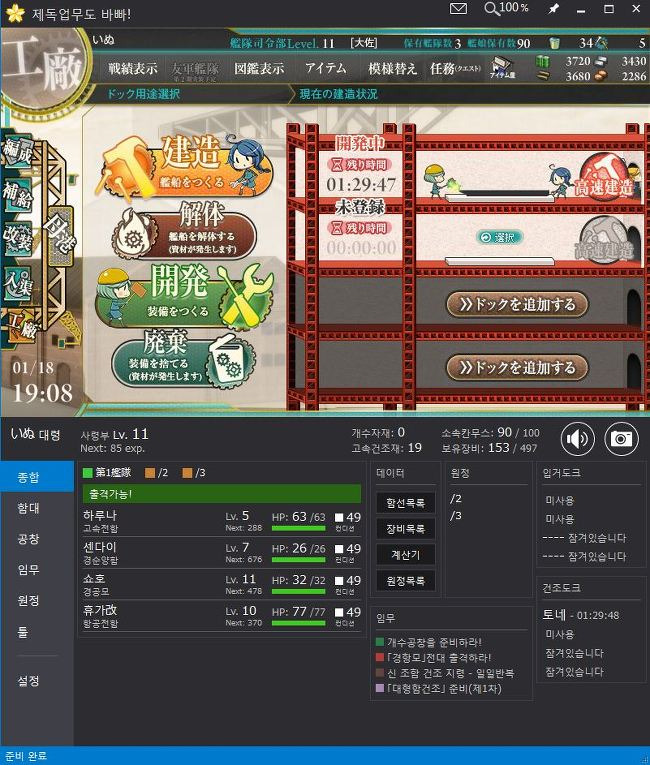
Task: Toggle the checkbox on 쇼호's row
Action: (339, 581)
